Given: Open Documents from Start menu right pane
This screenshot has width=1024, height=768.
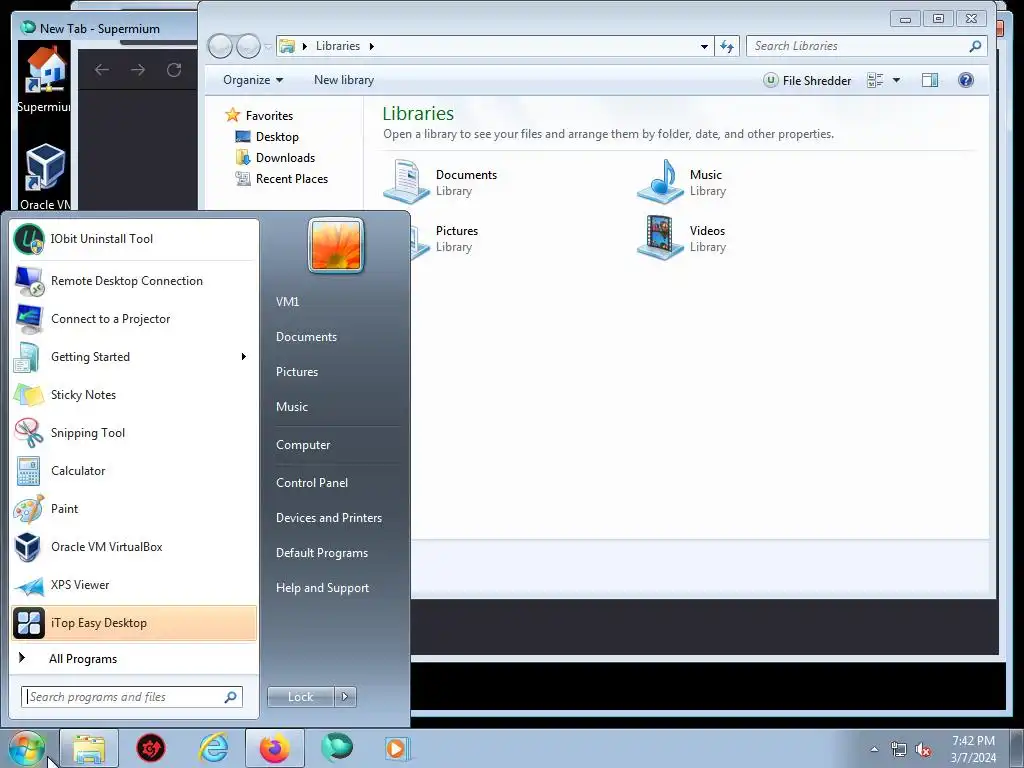Looking at the screenshot, I should point(306,337).
